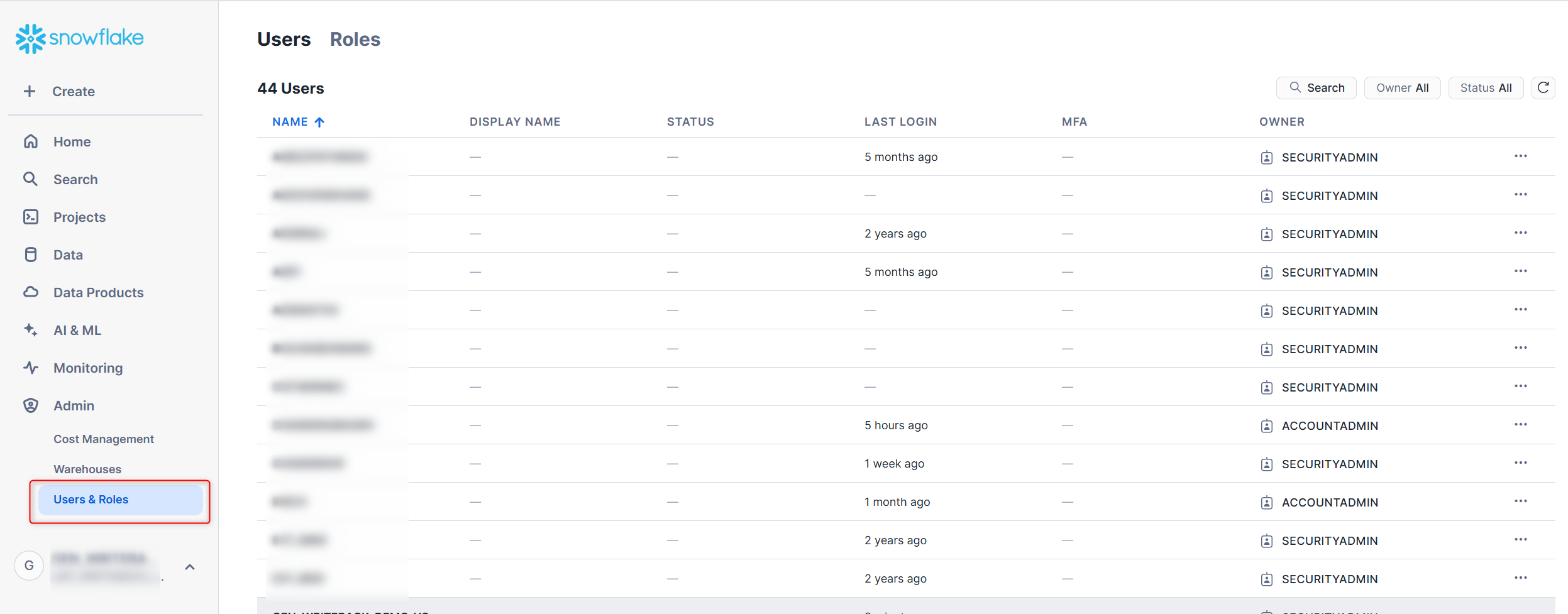Select the Users tab
Viewport: 1568px width, 614px height.
284,40
